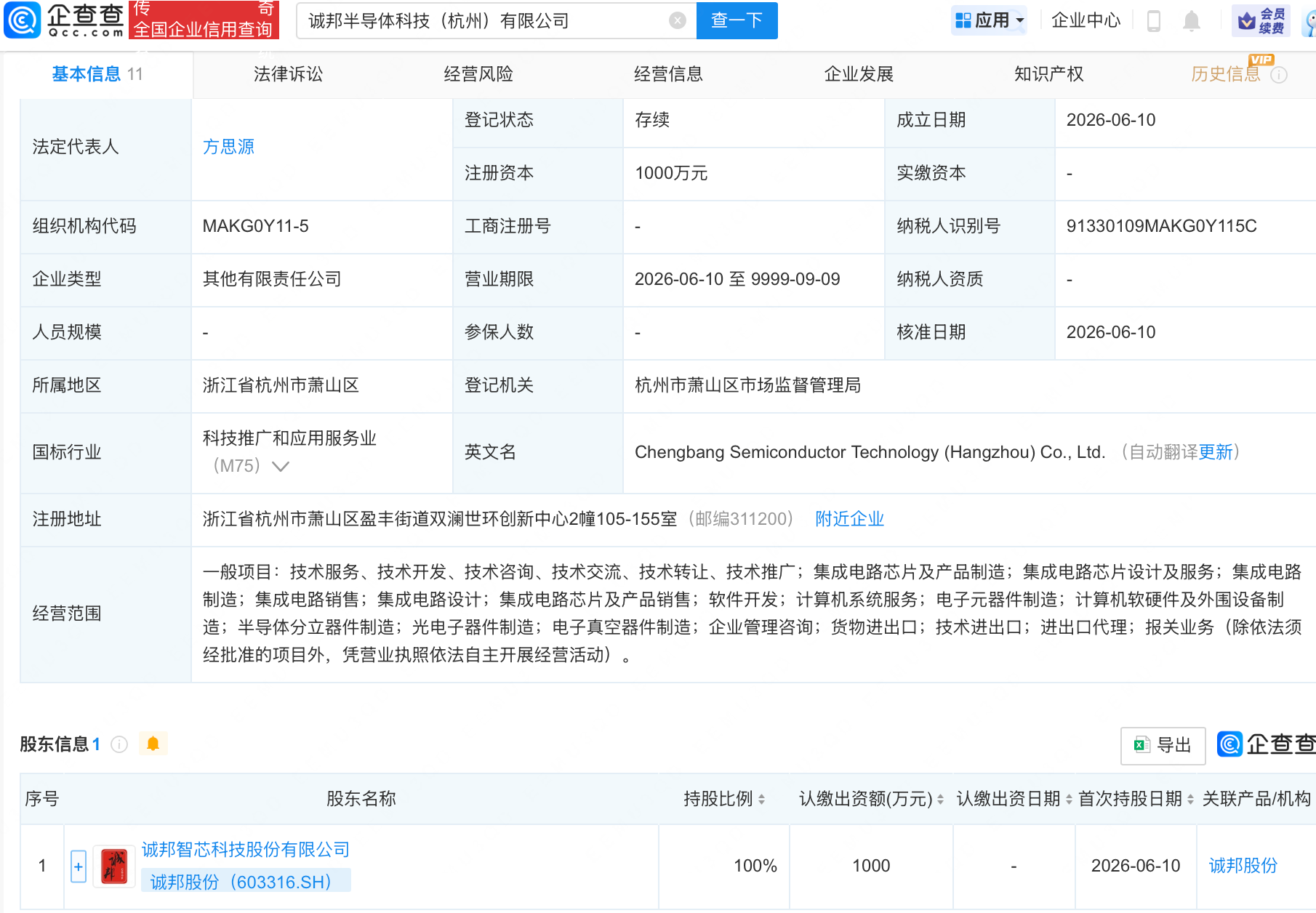Click the info icon beside 历史信息
Viewport: 1316px width, 913px height.
click(1279, 75)
